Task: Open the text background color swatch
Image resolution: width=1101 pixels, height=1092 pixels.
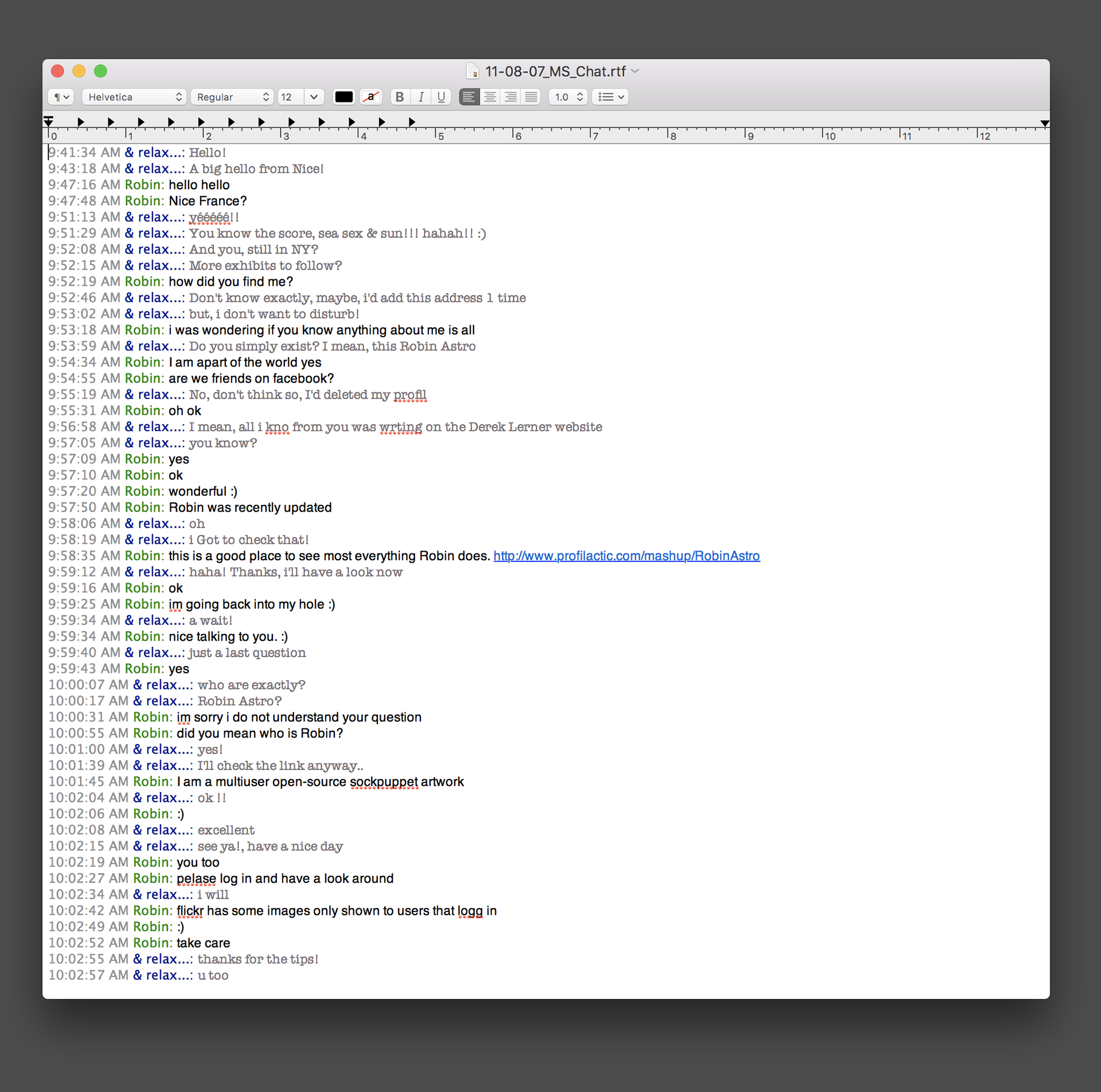Action: [x=371, y=97]
